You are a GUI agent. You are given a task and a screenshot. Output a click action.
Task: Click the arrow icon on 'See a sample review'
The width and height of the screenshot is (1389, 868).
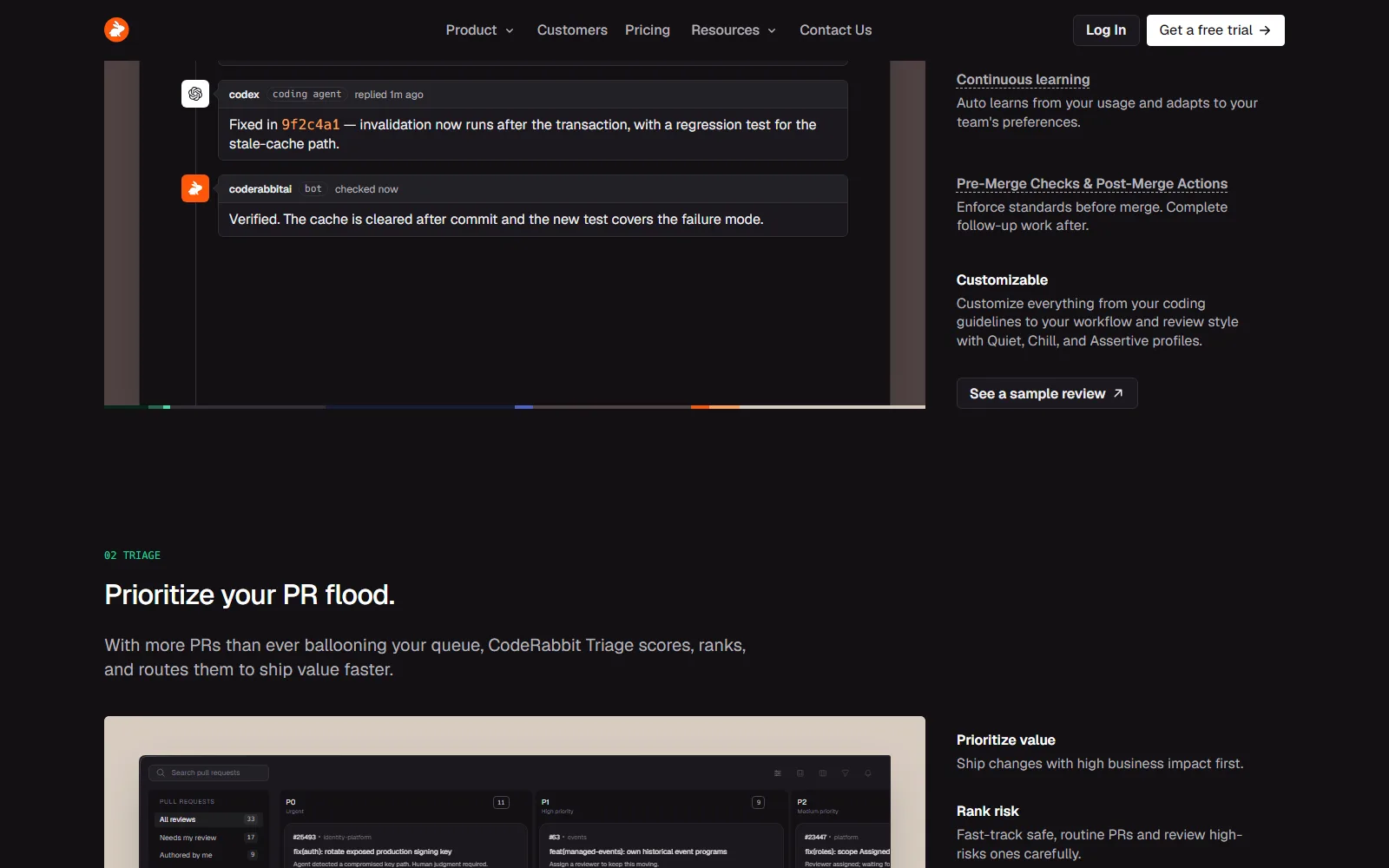tap(1118, 393)
